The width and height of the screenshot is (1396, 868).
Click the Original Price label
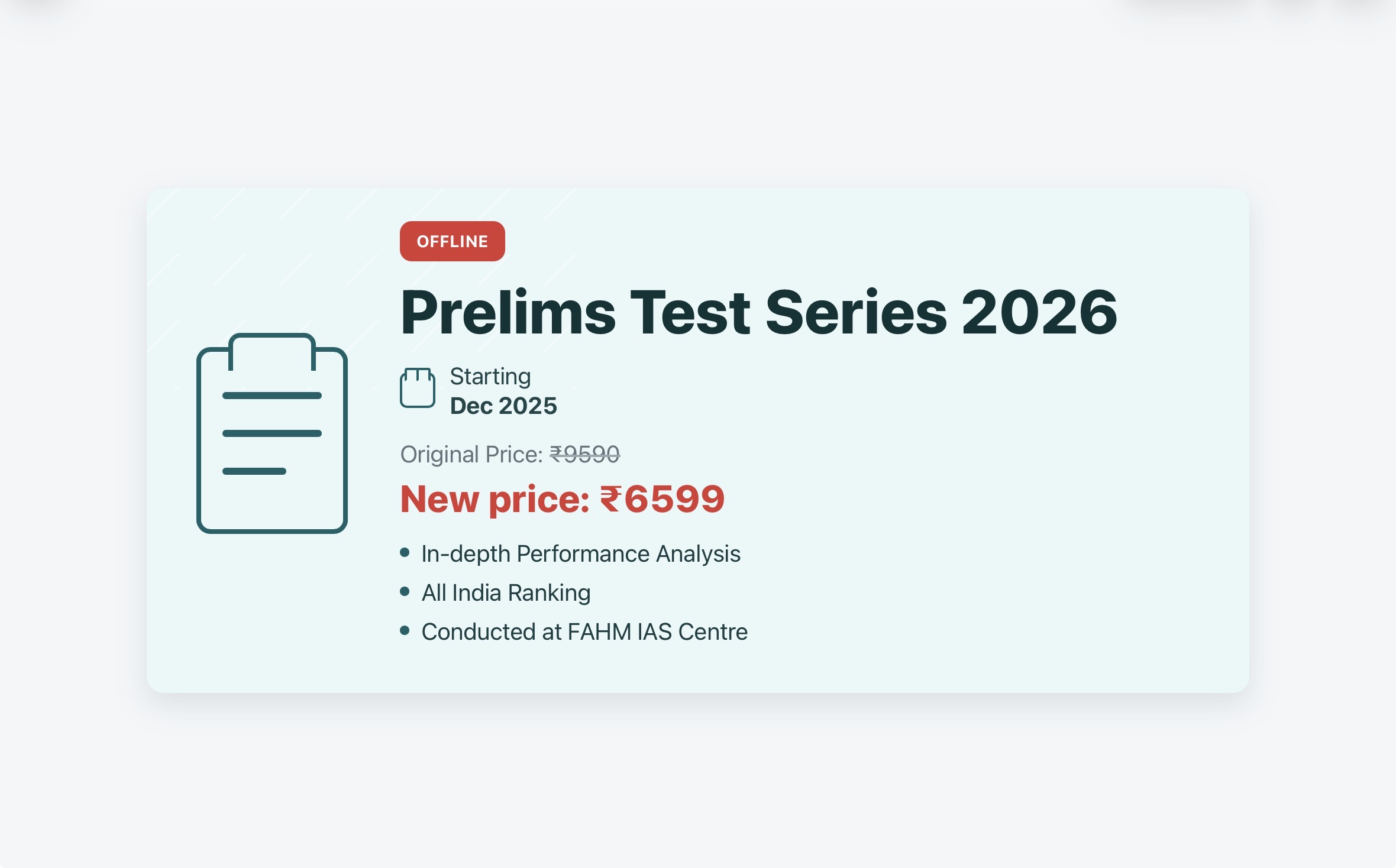[471, 454]
